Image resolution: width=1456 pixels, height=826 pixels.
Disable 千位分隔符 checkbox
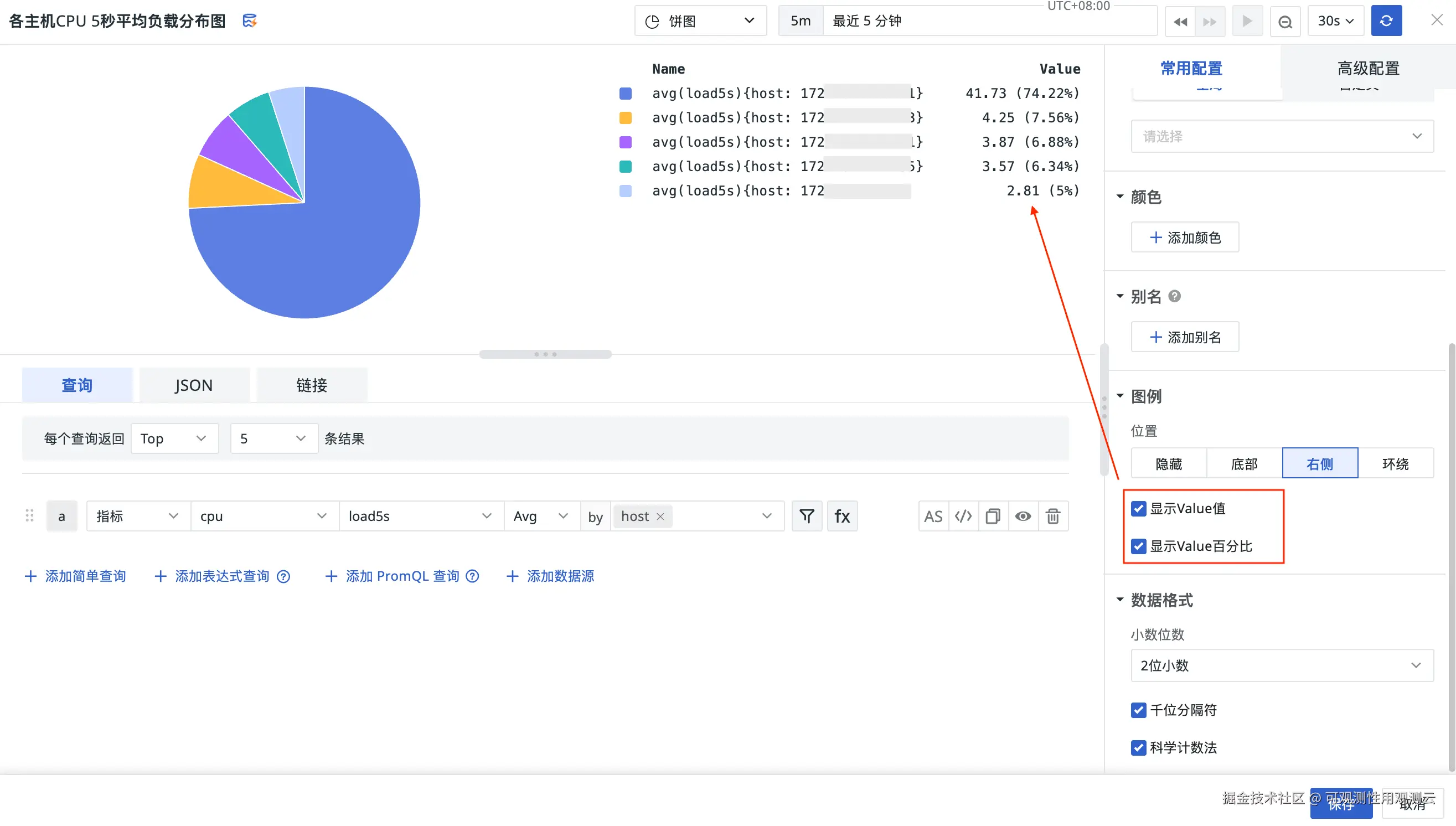point(1138,710)
